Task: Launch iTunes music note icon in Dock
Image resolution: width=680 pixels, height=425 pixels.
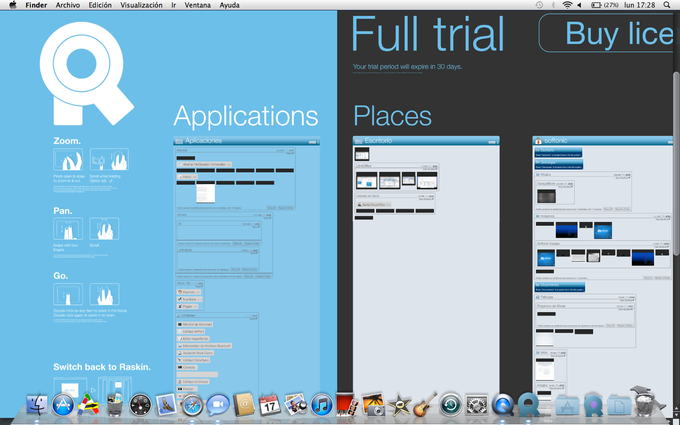Action: tap(321, 405)
